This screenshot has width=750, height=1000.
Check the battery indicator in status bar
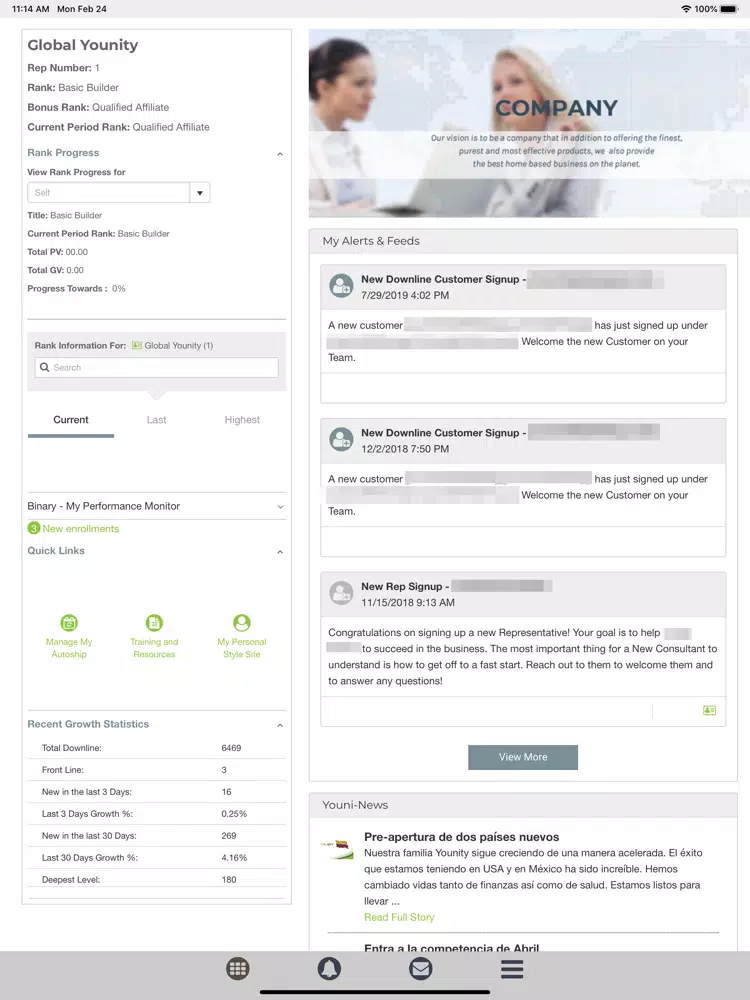[729, 9]
